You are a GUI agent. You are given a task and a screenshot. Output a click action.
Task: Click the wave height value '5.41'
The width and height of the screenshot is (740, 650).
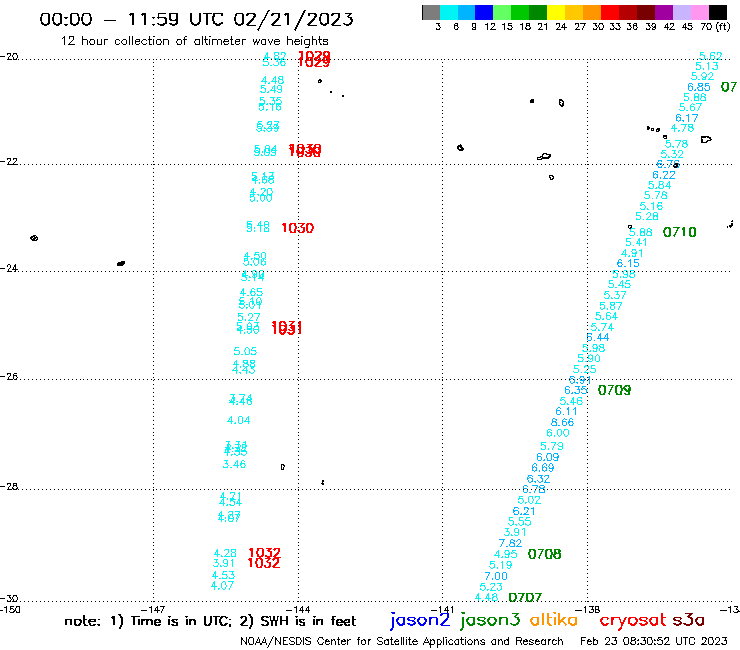(x=636, y=243)
